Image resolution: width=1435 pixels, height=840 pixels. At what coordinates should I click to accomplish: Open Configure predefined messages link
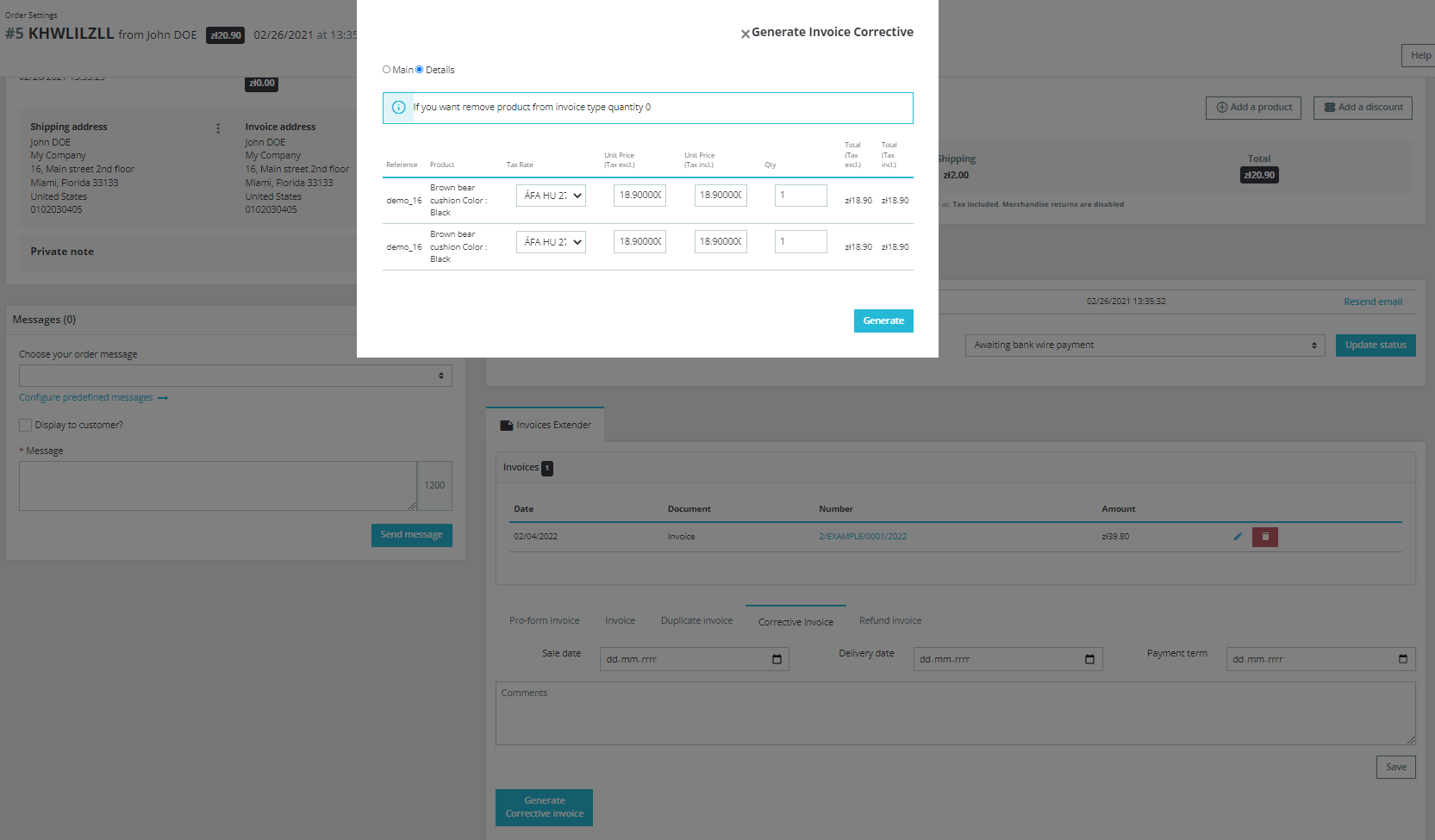(x=93, y=398)
